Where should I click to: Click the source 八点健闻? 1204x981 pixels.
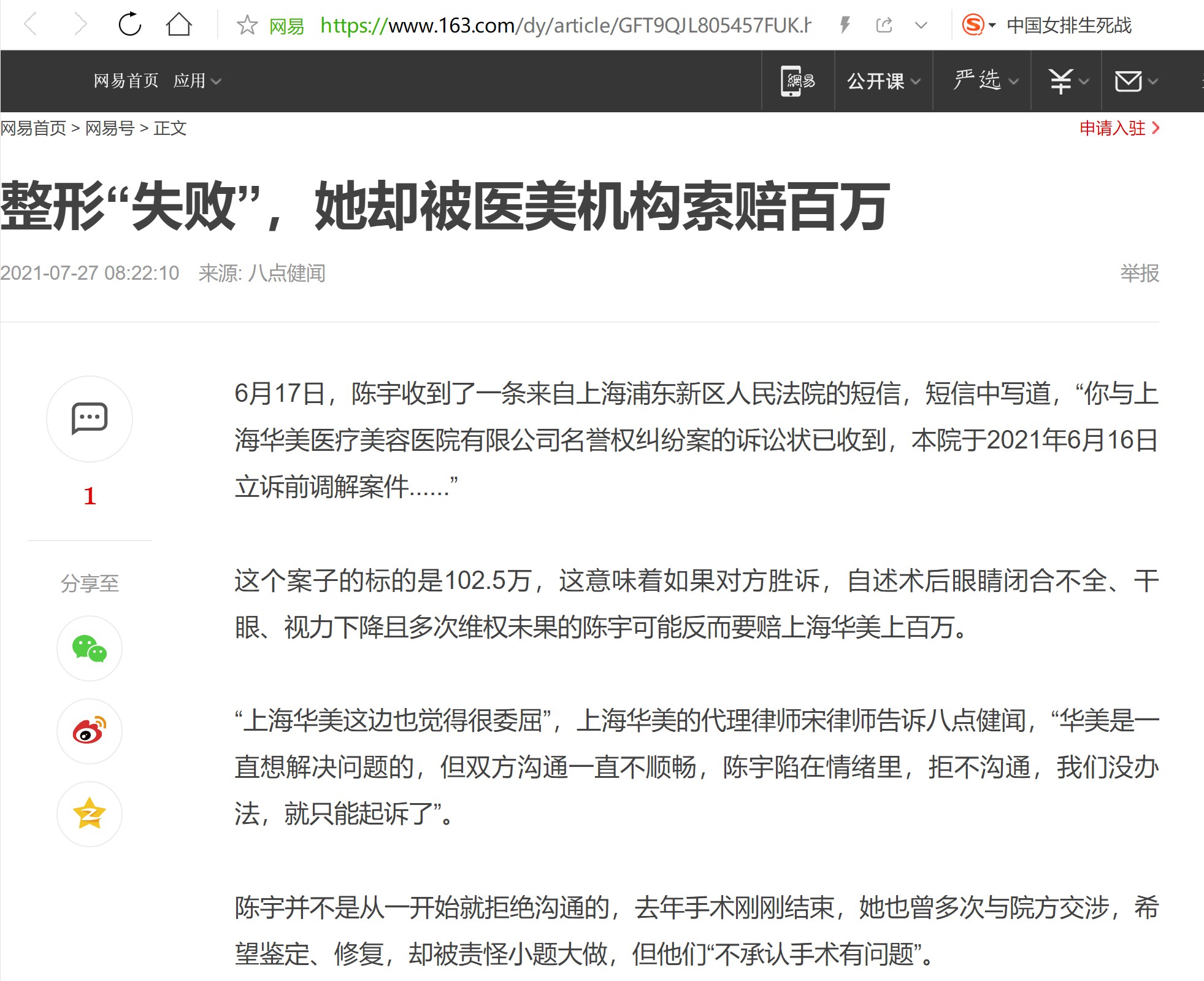tap(286, 273)
